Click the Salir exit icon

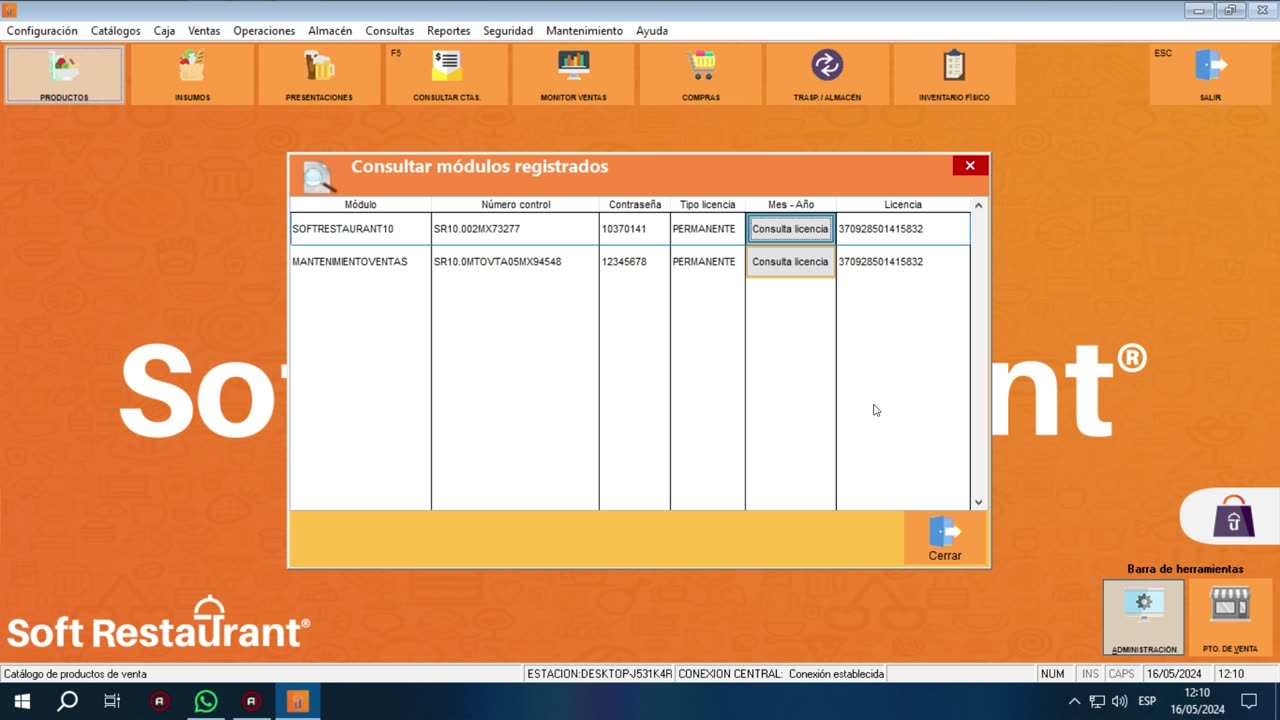coord(1210,75)
